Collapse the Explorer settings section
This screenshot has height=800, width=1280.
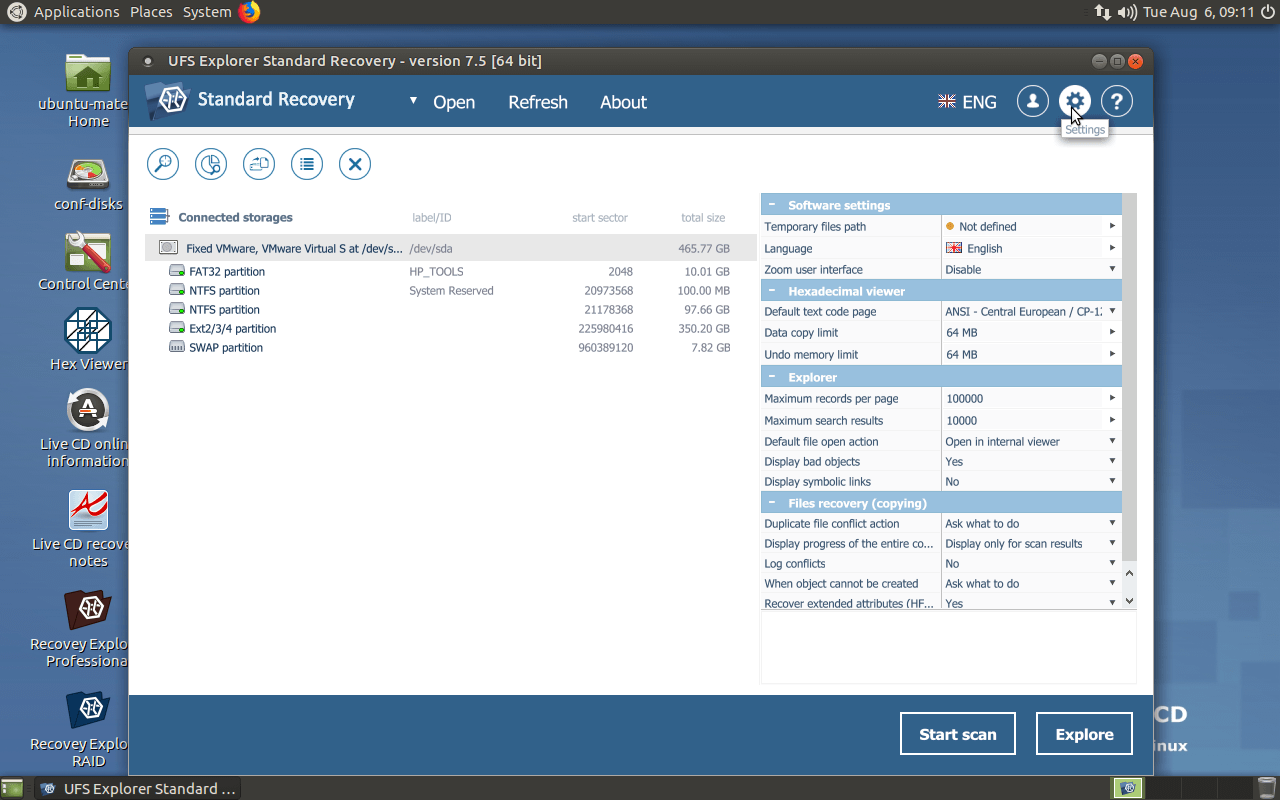tap(772, 377)
